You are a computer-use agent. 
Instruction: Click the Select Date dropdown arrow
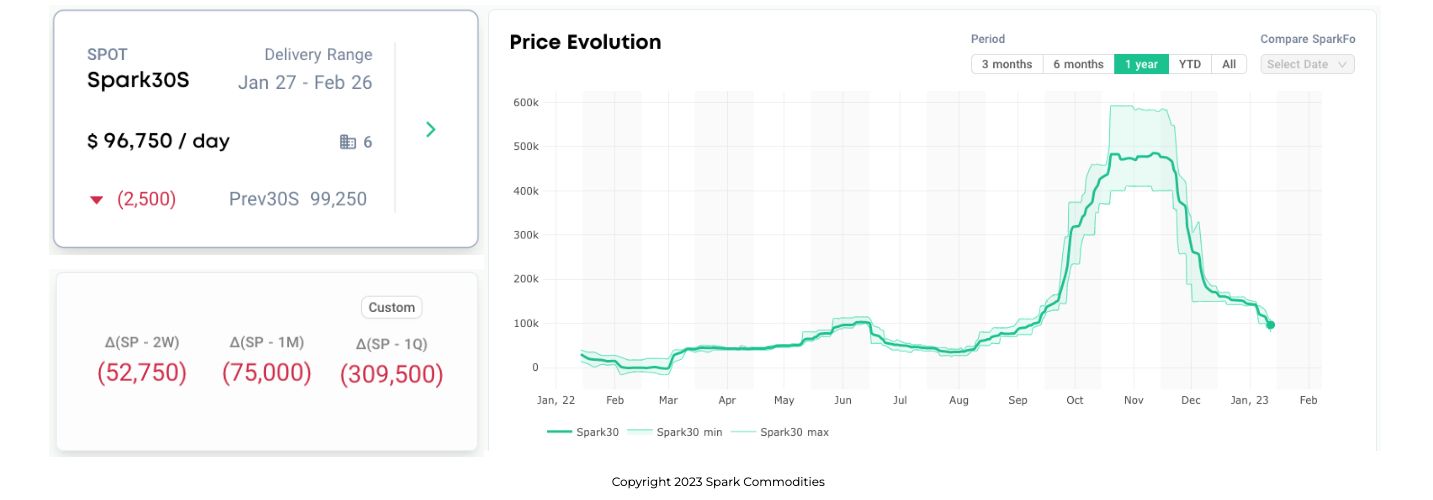pyautogui.click(x=1343, y=64)
